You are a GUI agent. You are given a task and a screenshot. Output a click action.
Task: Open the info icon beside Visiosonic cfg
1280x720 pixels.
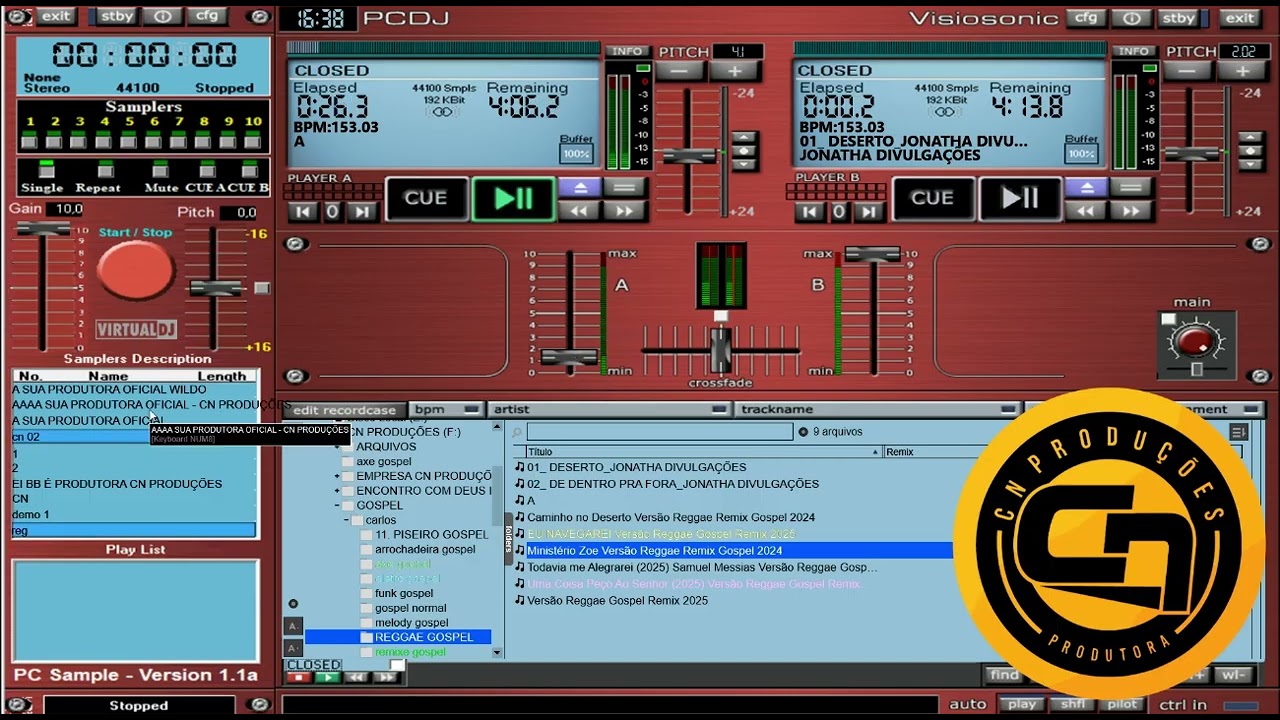(1131, 18)
